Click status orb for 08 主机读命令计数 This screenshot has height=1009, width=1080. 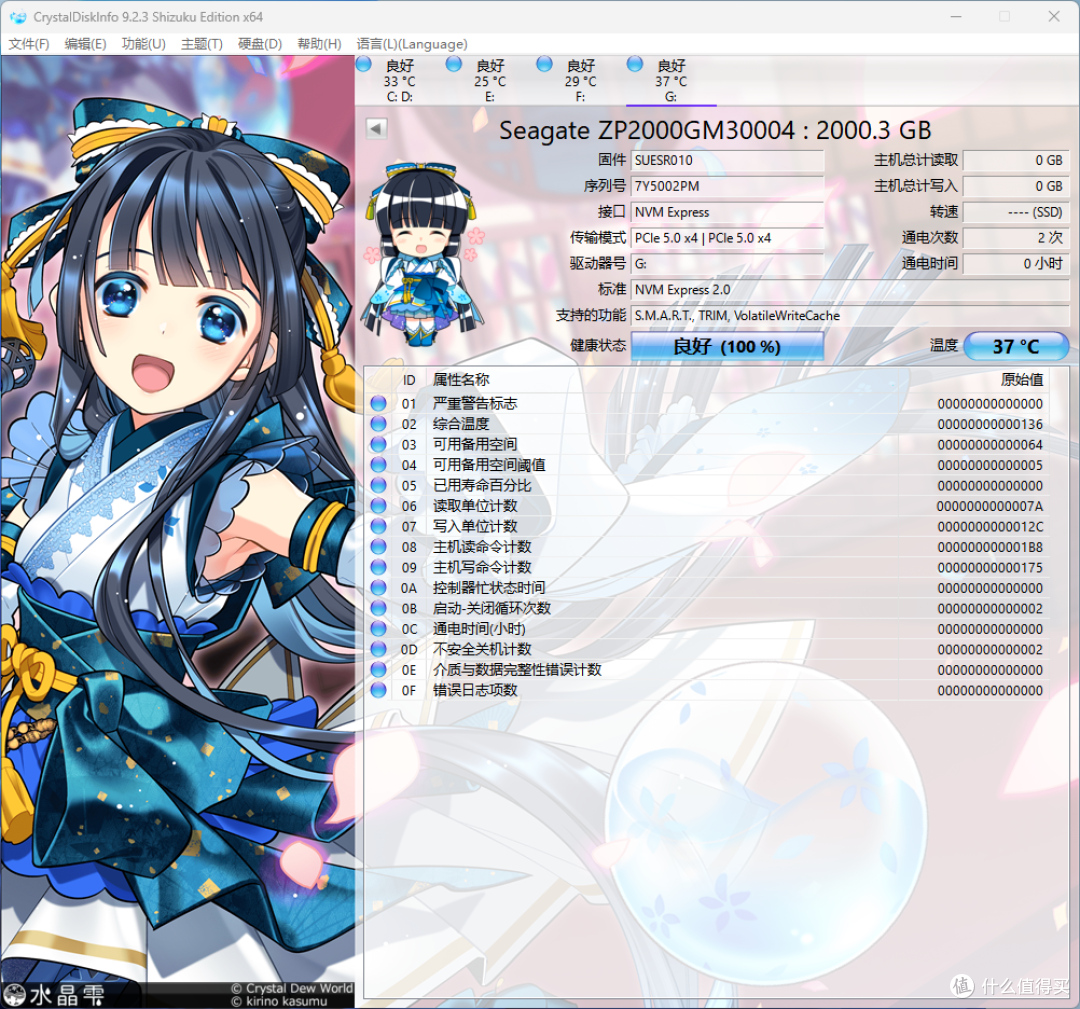click(x=378, y=547)
